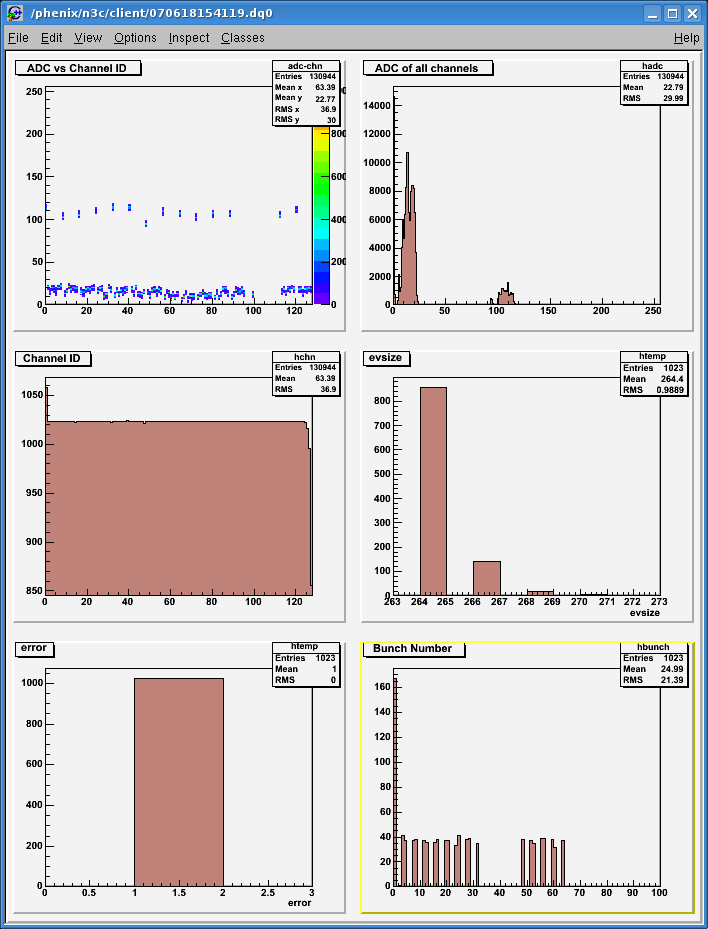The width and height of the screenshot is (708, 929).
Task: Click the ROOT window icon in title bar
Action: coord(15,13)
